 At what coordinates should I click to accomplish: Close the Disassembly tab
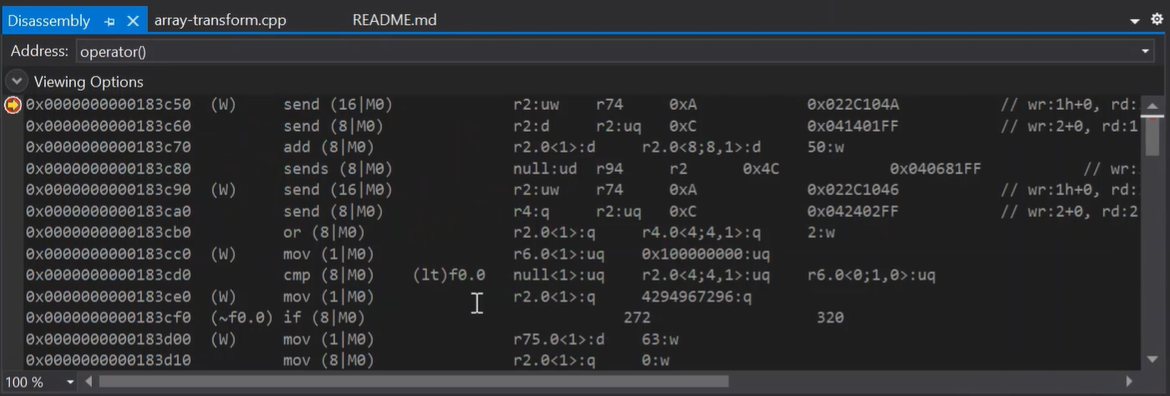click(x=133, y=21)
